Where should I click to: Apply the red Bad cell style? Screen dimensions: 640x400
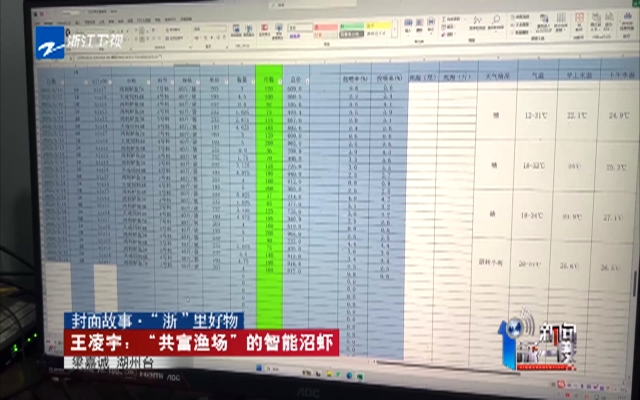326,27
